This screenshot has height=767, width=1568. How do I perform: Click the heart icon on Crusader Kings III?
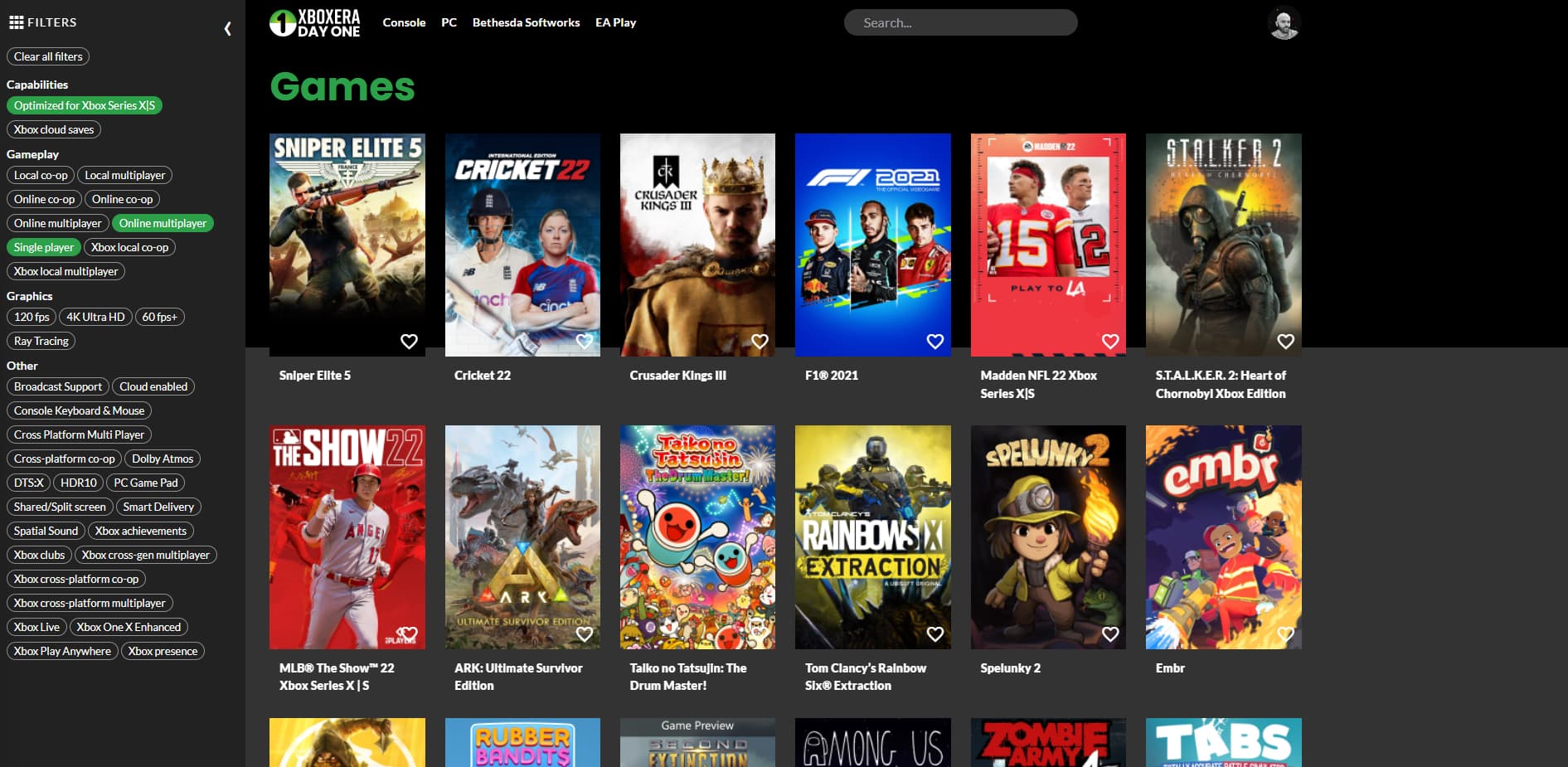click(x=760, y=341)
